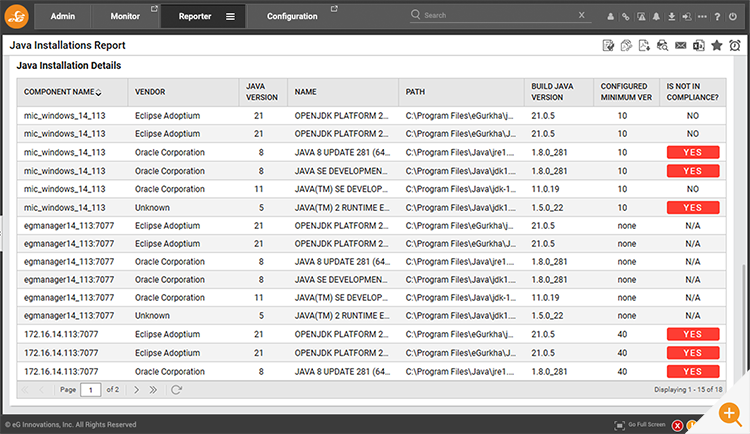Schedule report with alarm clock icon
This screenshot has height=434, width=750.
(x=735, y=45)
